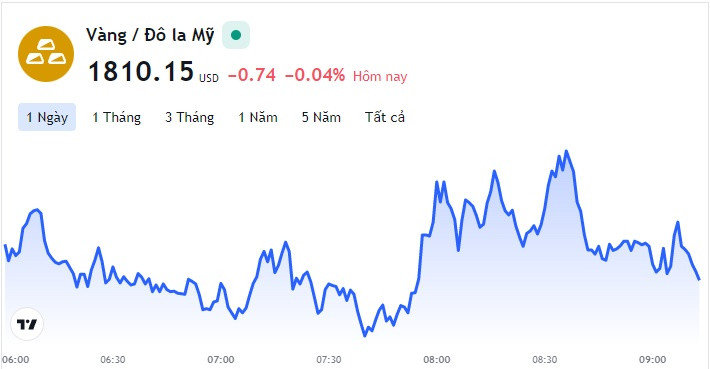Click the Hôm nay label
This screenshot has width=710, height=369.
pos(380,77)
